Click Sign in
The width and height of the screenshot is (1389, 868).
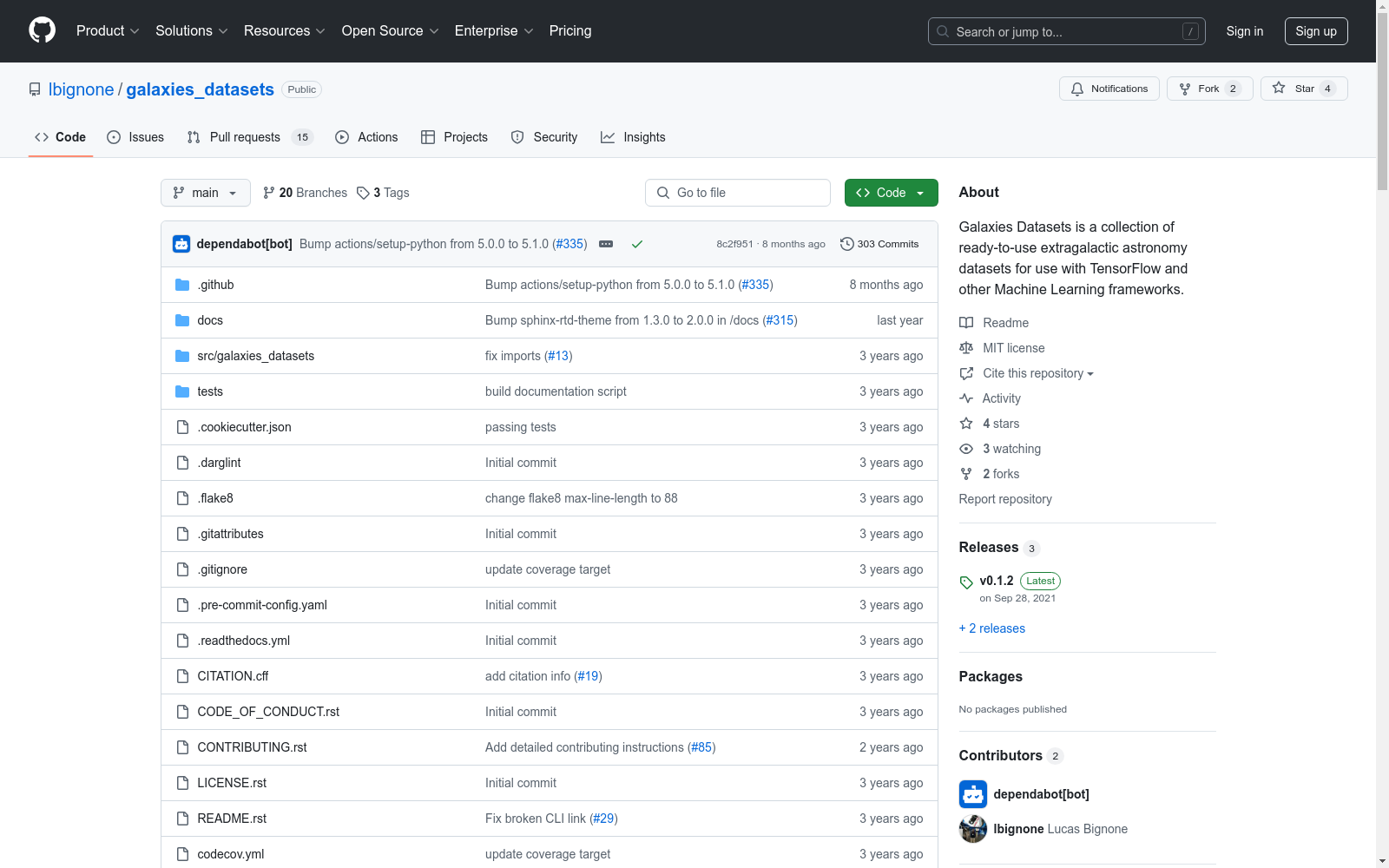(1245, 31)
